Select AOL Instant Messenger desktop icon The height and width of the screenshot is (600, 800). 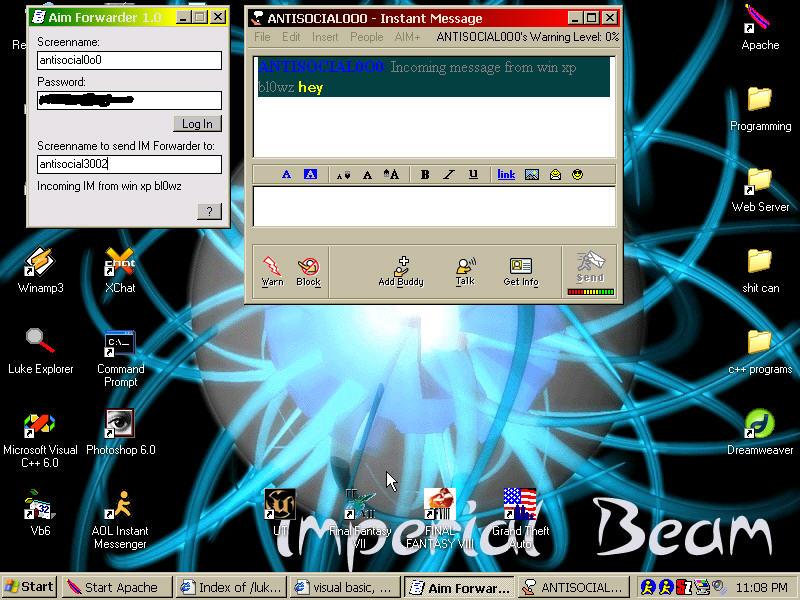coord(120,520)
